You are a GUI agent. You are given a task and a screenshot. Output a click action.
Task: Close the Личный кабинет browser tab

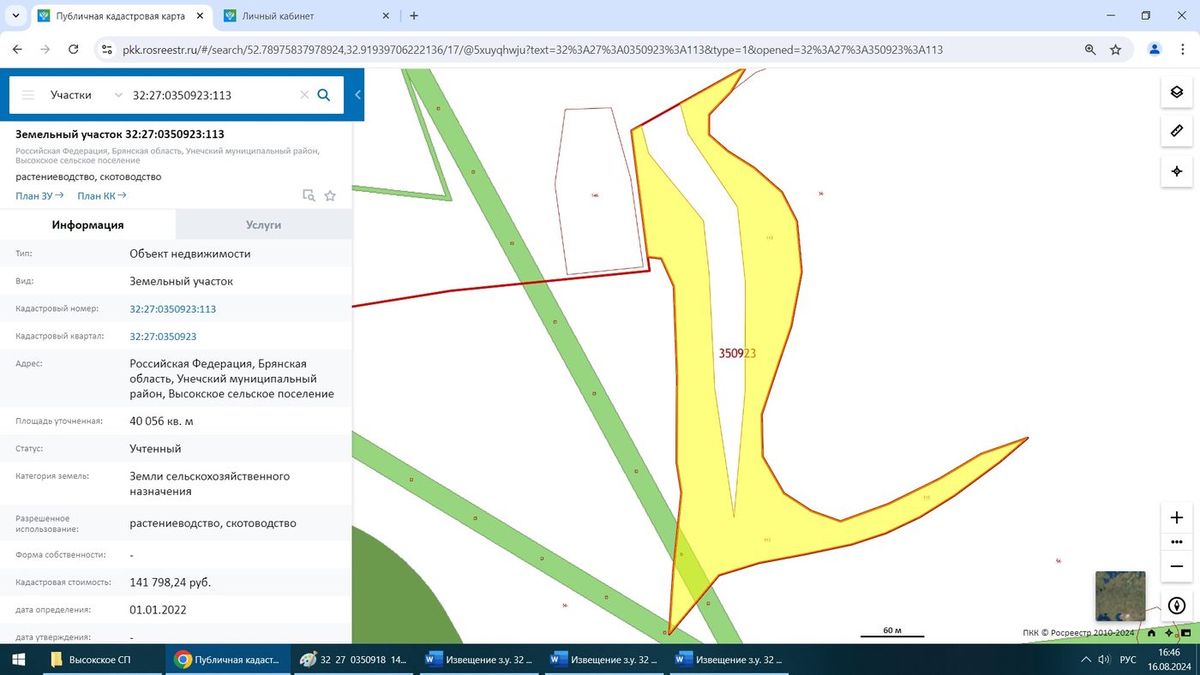[387, 16]
